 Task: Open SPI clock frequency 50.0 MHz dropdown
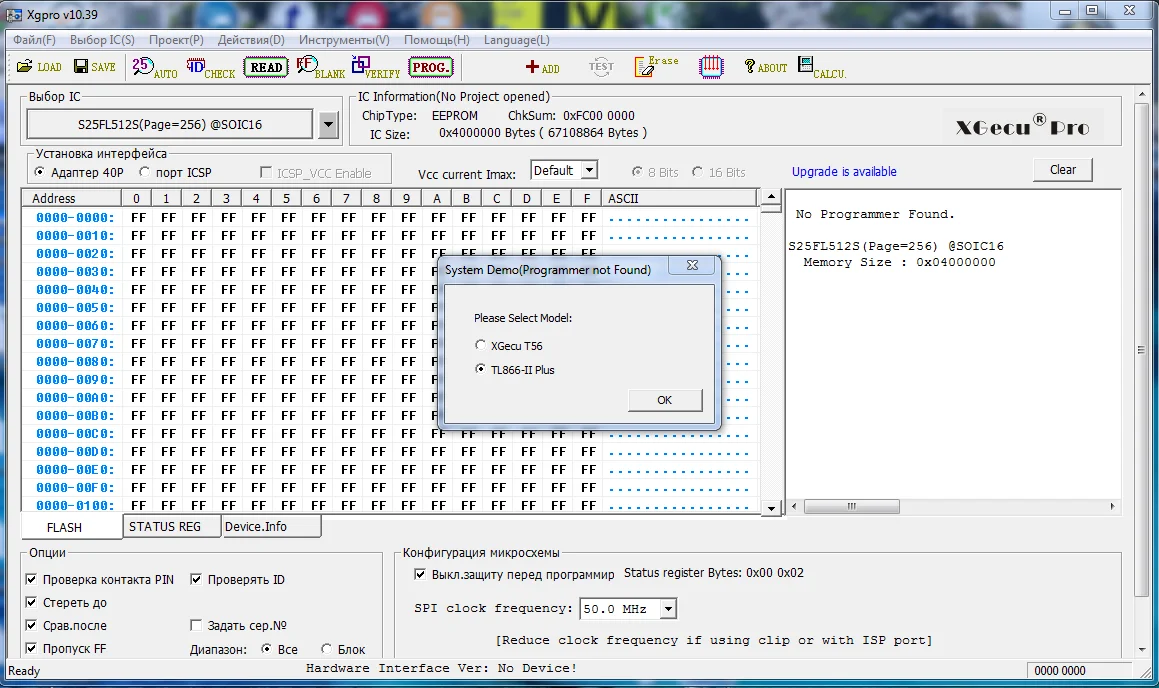click(x=668, y=609)
